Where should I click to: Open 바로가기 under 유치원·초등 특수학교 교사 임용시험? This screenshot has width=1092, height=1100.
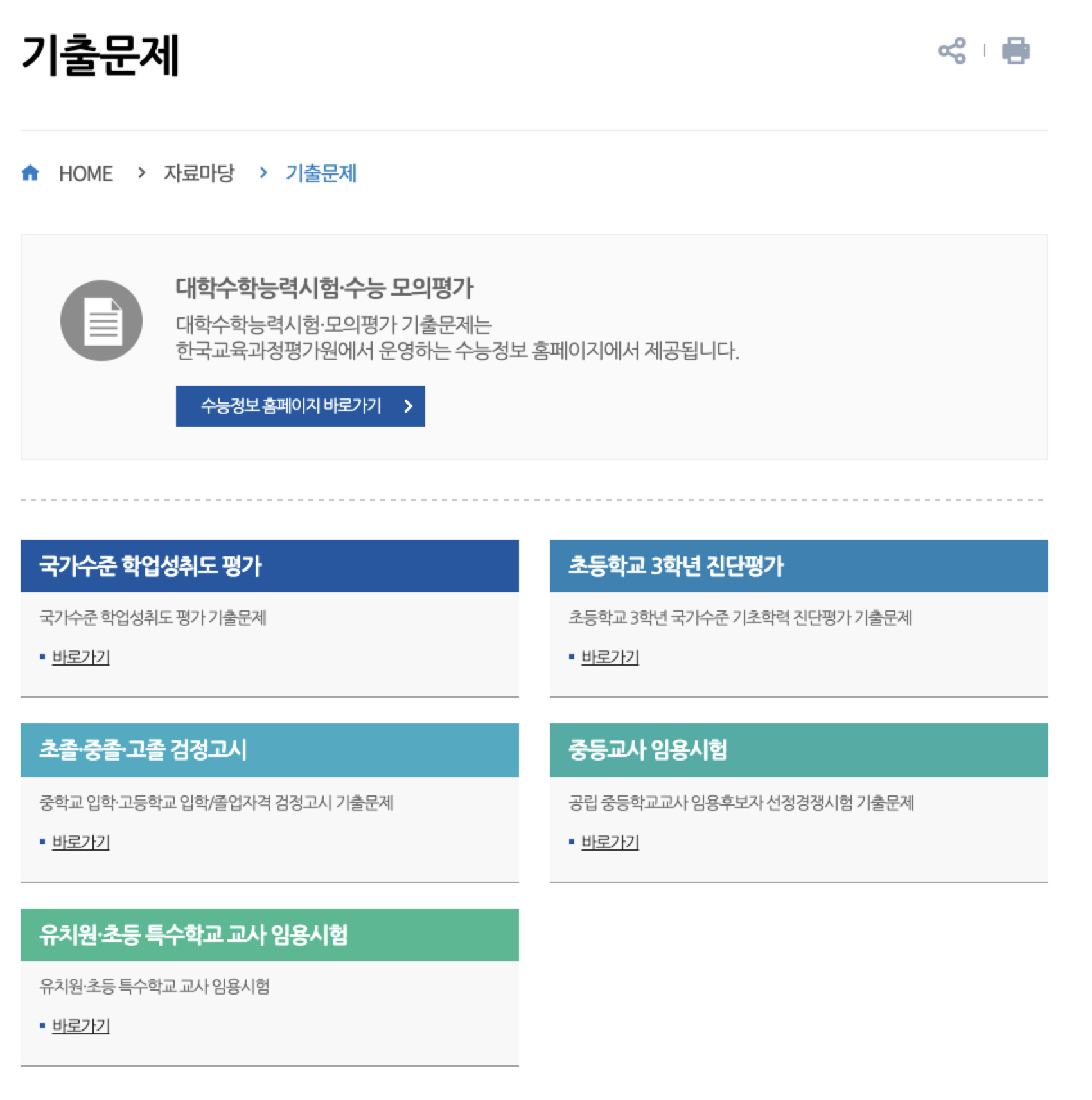click(x=81, y=1025)
